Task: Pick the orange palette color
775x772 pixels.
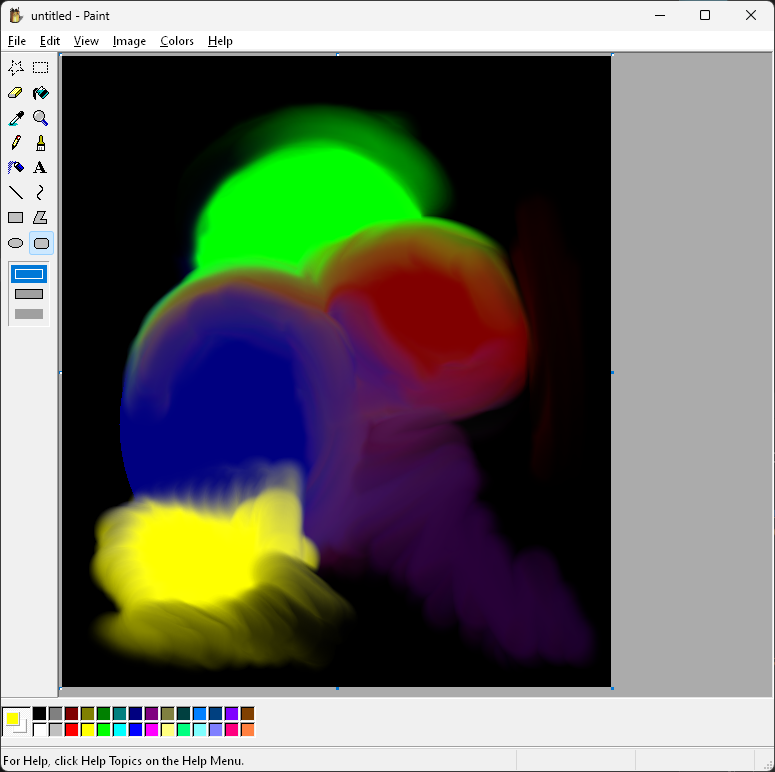Action: click(248, 729)
